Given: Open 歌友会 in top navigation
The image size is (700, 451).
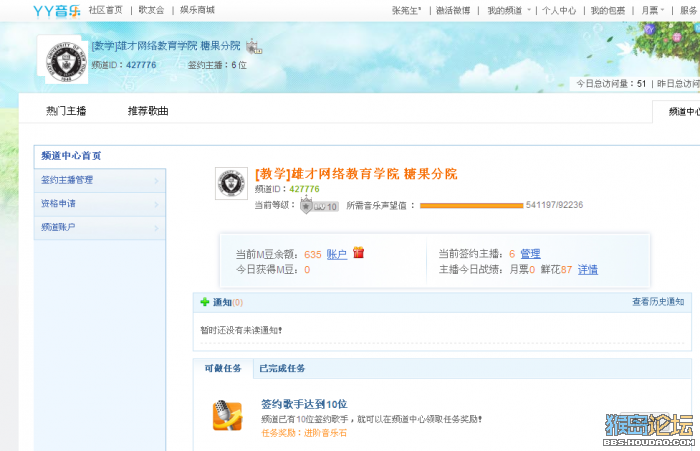Looking at the screenshot, I should coord(151,10).
